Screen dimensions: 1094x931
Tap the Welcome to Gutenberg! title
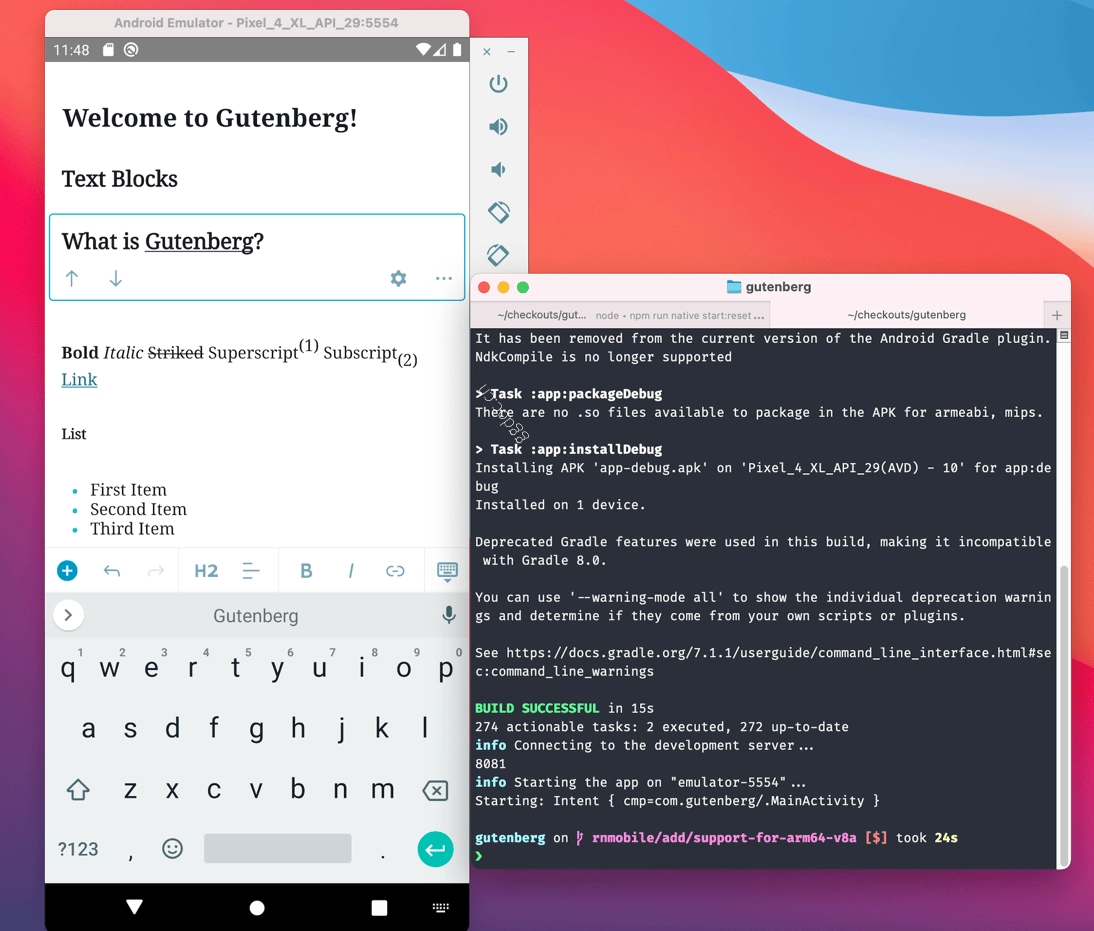point(210,118)
